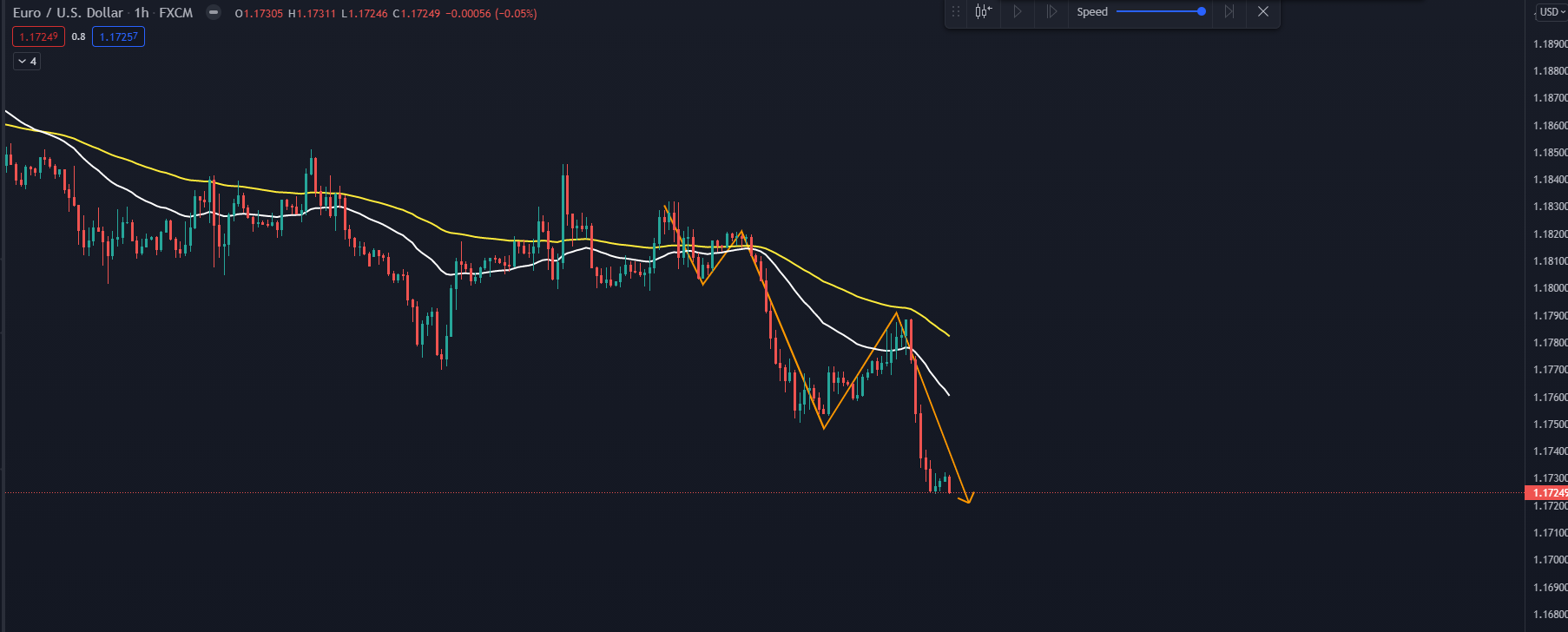Screen dimensions: 1568x632
Task: Start replay with the play button
Action: click(1018, 12)
